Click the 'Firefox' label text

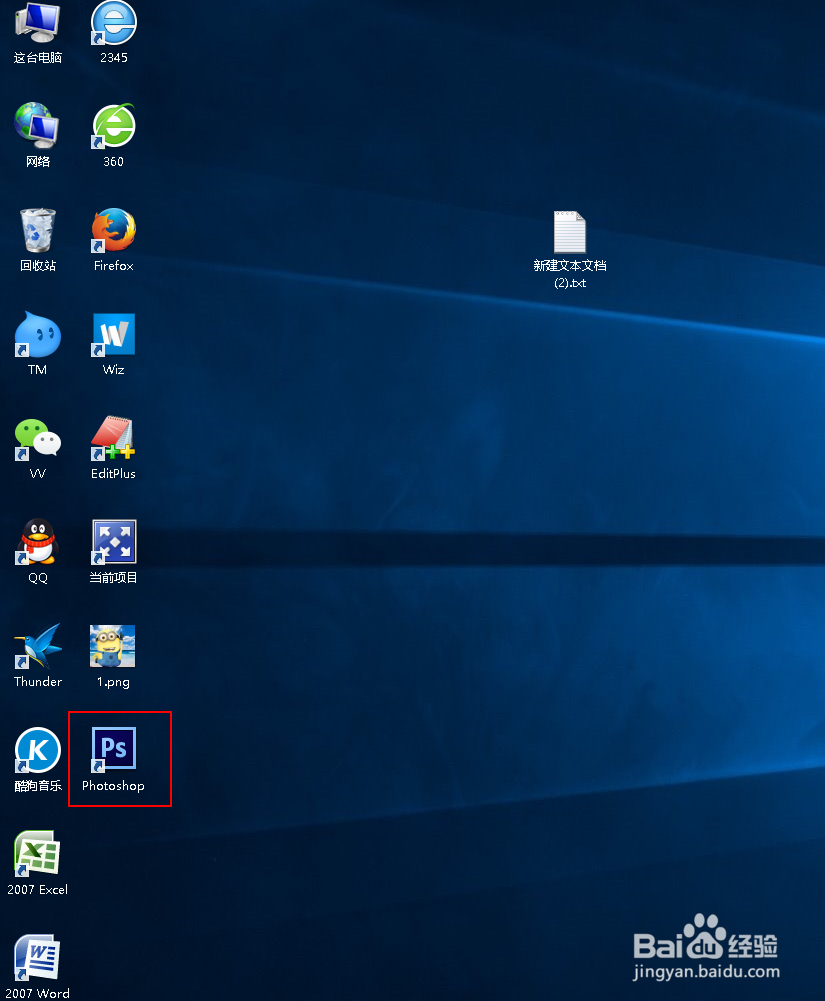pos(114,266)
